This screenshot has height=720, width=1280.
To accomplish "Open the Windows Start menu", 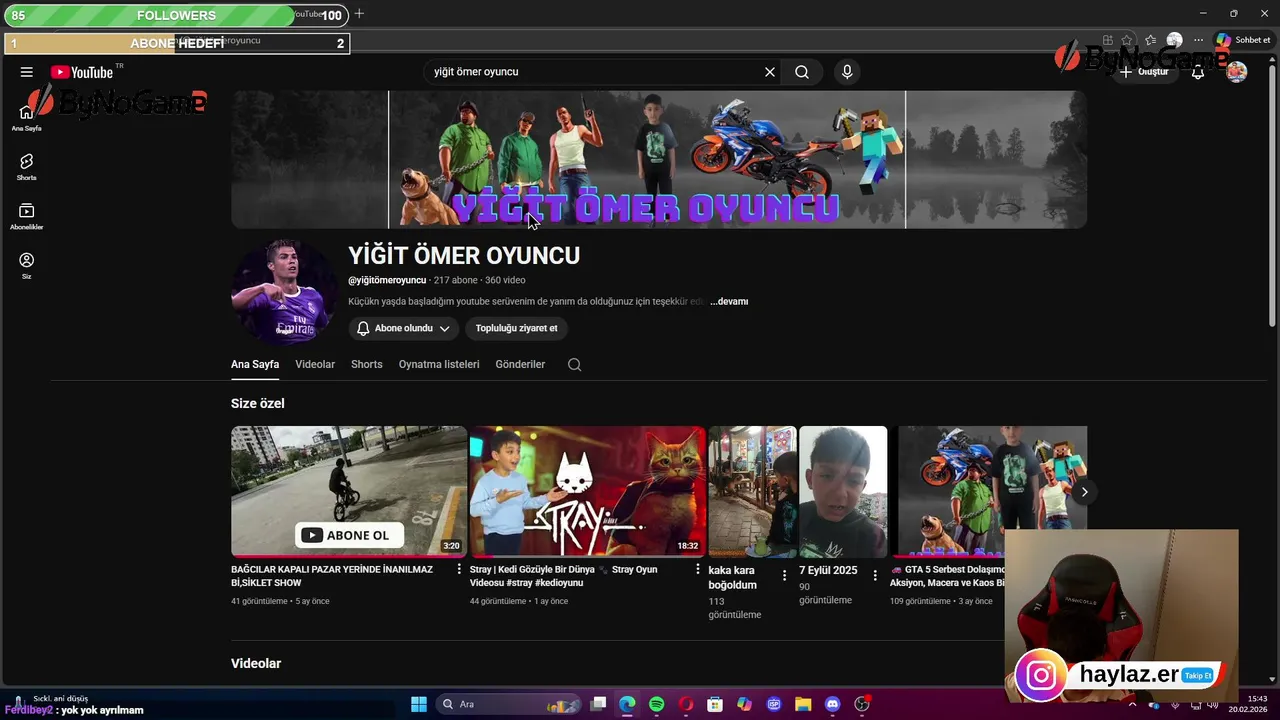I will pos(419,704).
